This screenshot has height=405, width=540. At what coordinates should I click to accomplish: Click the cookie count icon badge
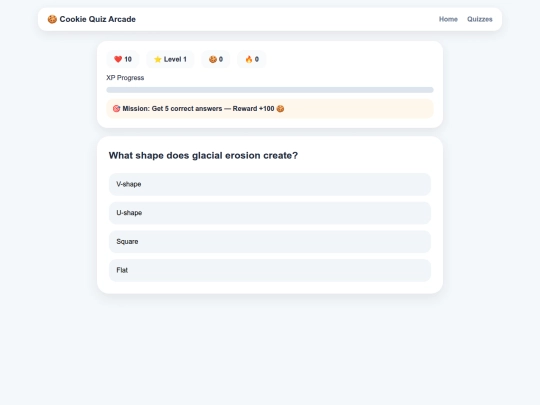coord(213,59)
